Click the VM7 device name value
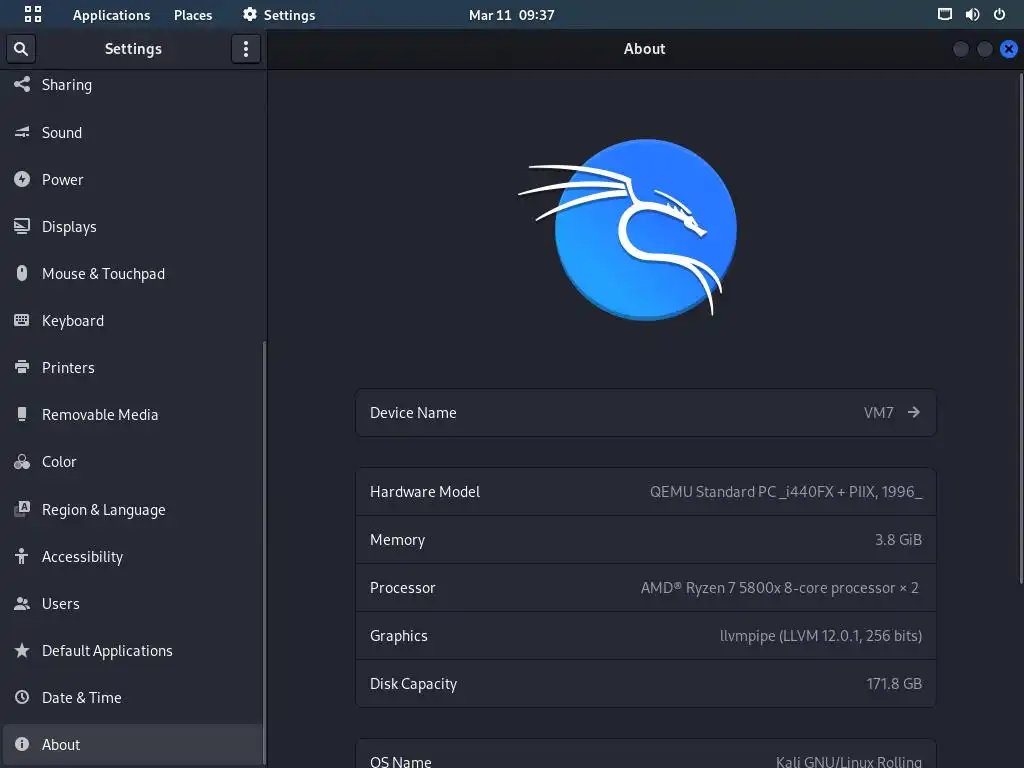Screen dimensions: 1024x768 (878, 413)
